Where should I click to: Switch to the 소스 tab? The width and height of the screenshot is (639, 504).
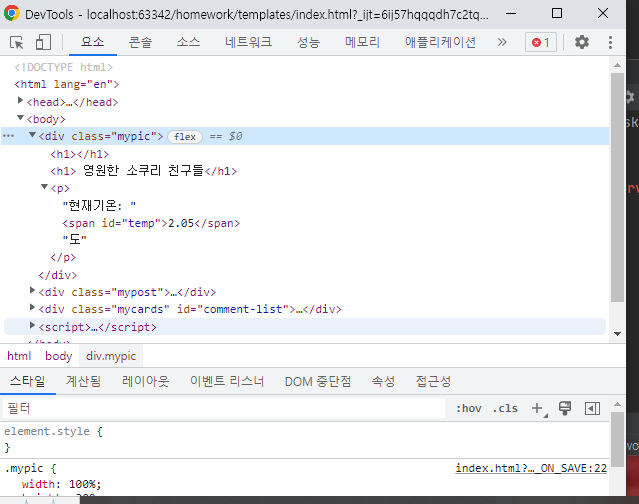click(188, 42)
